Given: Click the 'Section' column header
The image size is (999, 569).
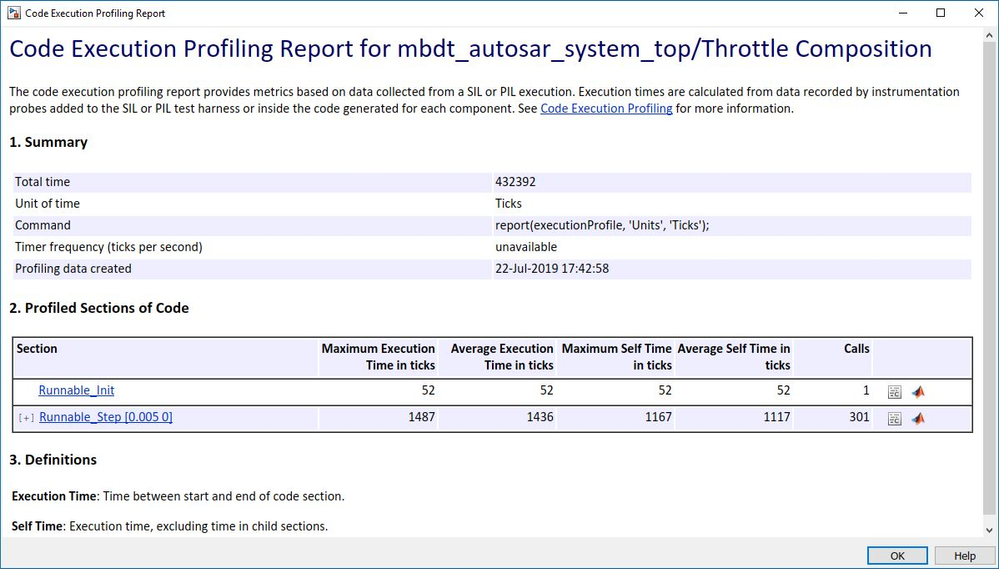Looking at the screenshot, I should (x=37, y=349).
